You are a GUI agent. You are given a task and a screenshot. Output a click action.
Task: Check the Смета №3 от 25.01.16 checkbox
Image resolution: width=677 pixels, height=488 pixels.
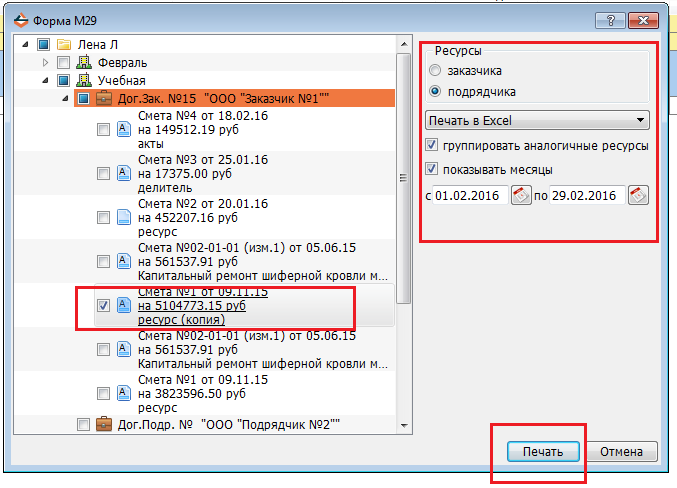point(103,174)
